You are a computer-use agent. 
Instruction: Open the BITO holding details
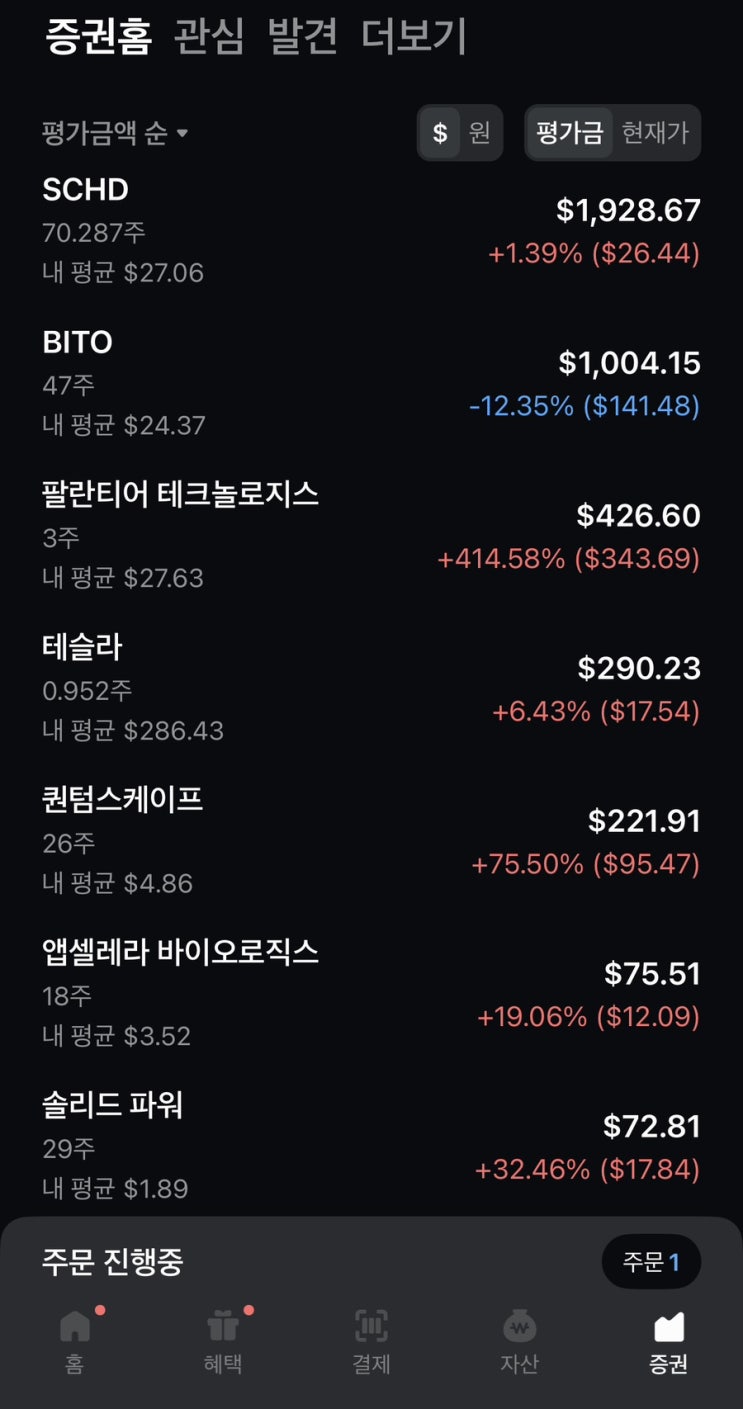[x=370, y=384]
